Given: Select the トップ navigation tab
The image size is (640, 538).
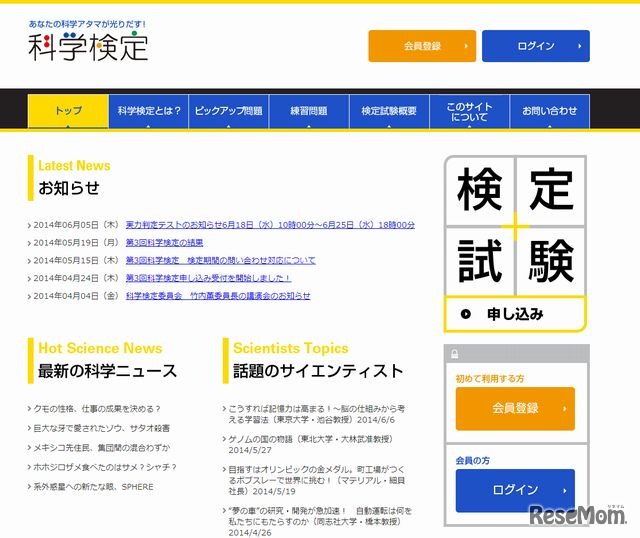Looking at the screenshot, I should click(68, 111).
